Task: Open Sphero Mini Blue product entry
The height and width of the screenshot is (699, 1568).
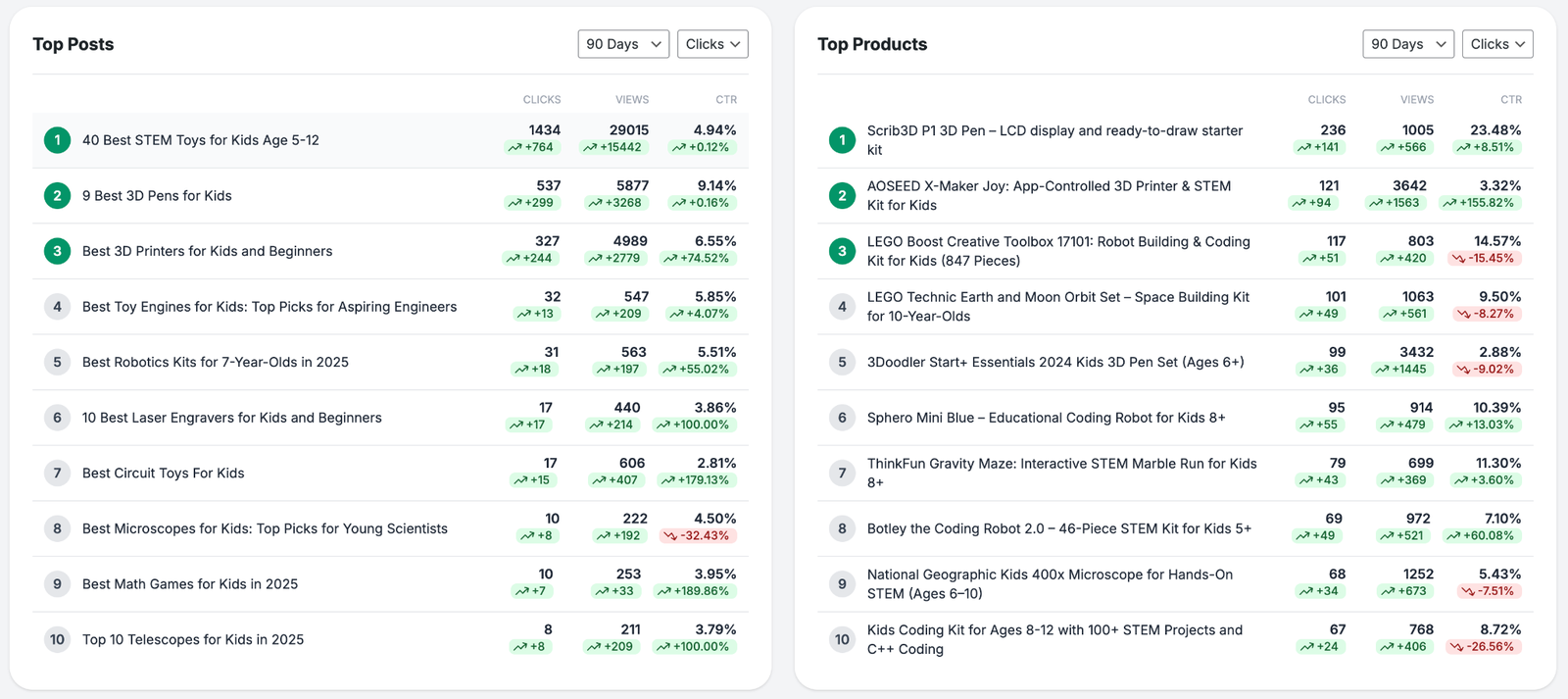Action: [x=1046, y=418]
